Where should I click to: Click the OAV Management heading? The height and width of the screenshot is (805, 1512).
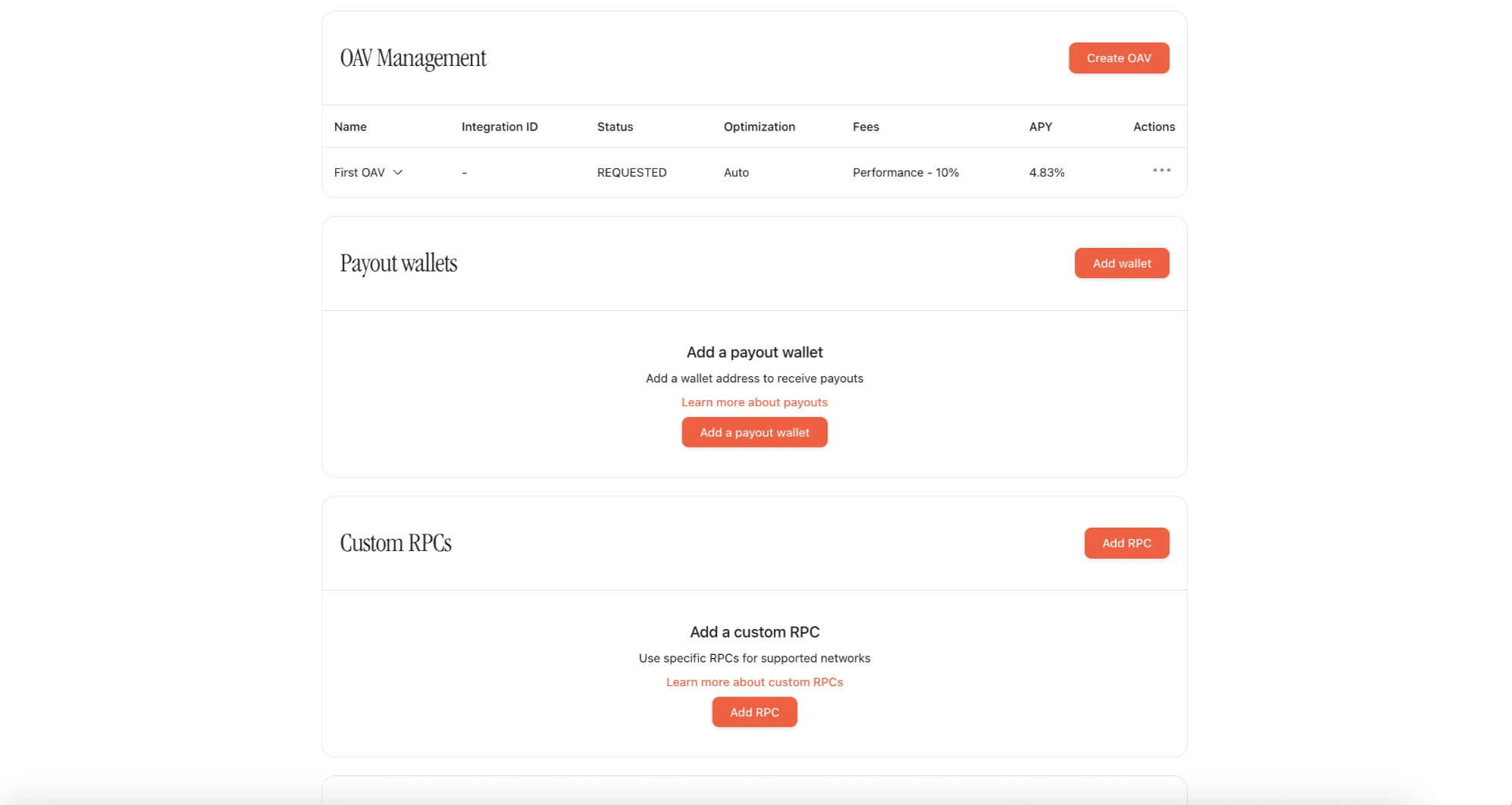point(413,58)
